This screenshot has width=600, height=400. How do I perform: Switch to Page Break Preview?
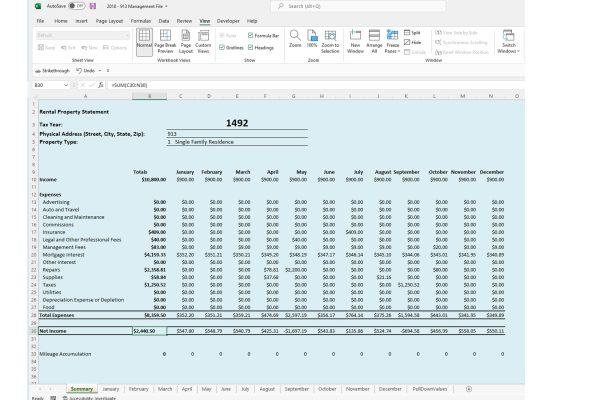pos(165,42)
